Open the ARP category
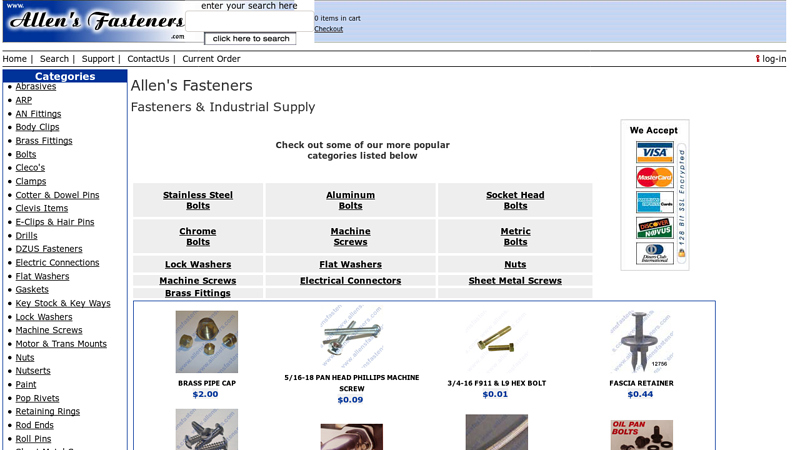 point(23,100)
